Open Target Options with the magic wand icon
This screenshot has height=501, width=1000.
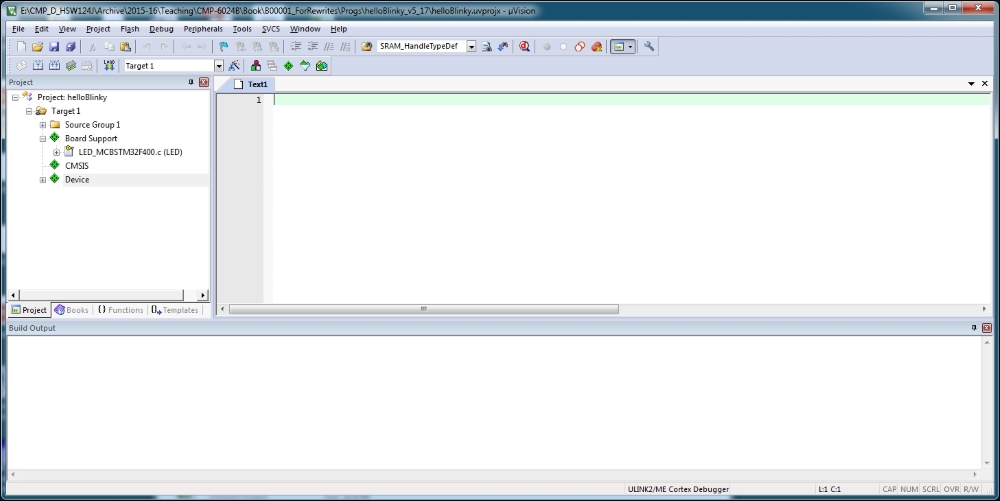pos(234,66)
